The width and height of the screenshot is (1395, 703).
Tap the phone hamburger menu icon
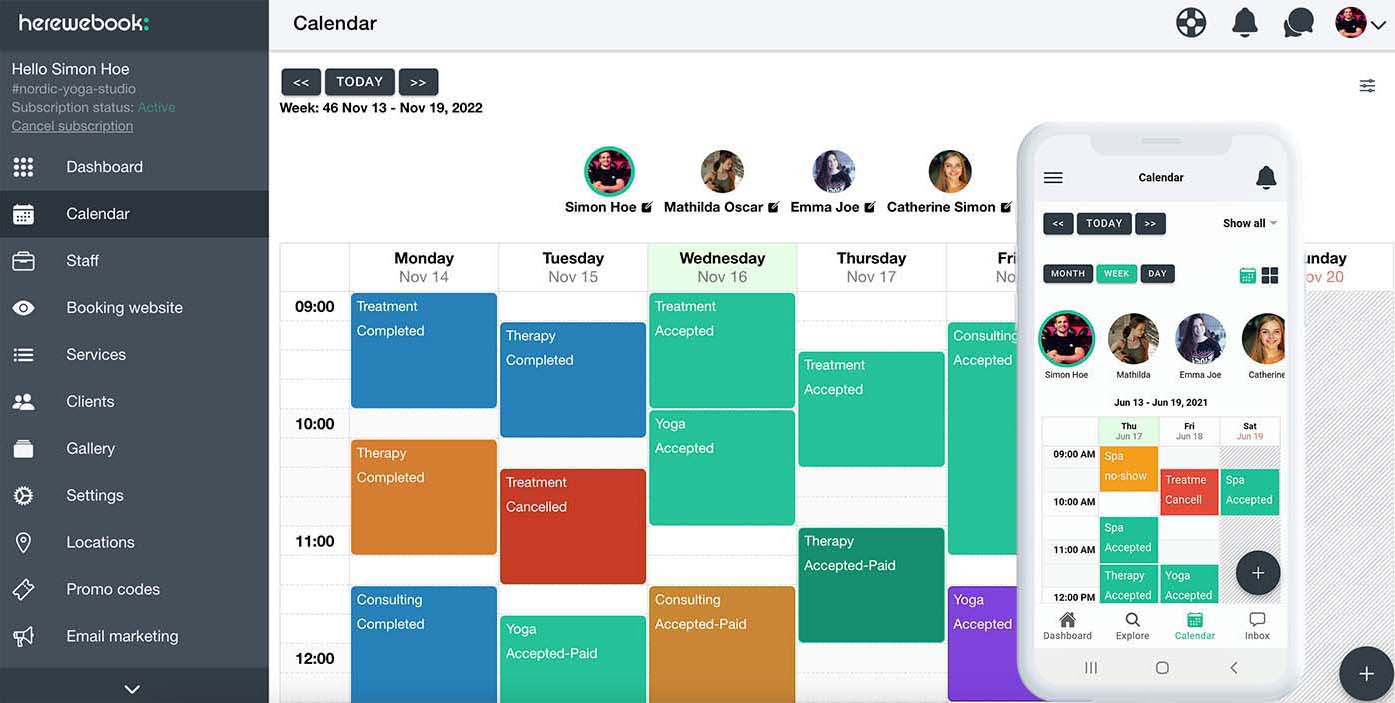coord(1053,178)
